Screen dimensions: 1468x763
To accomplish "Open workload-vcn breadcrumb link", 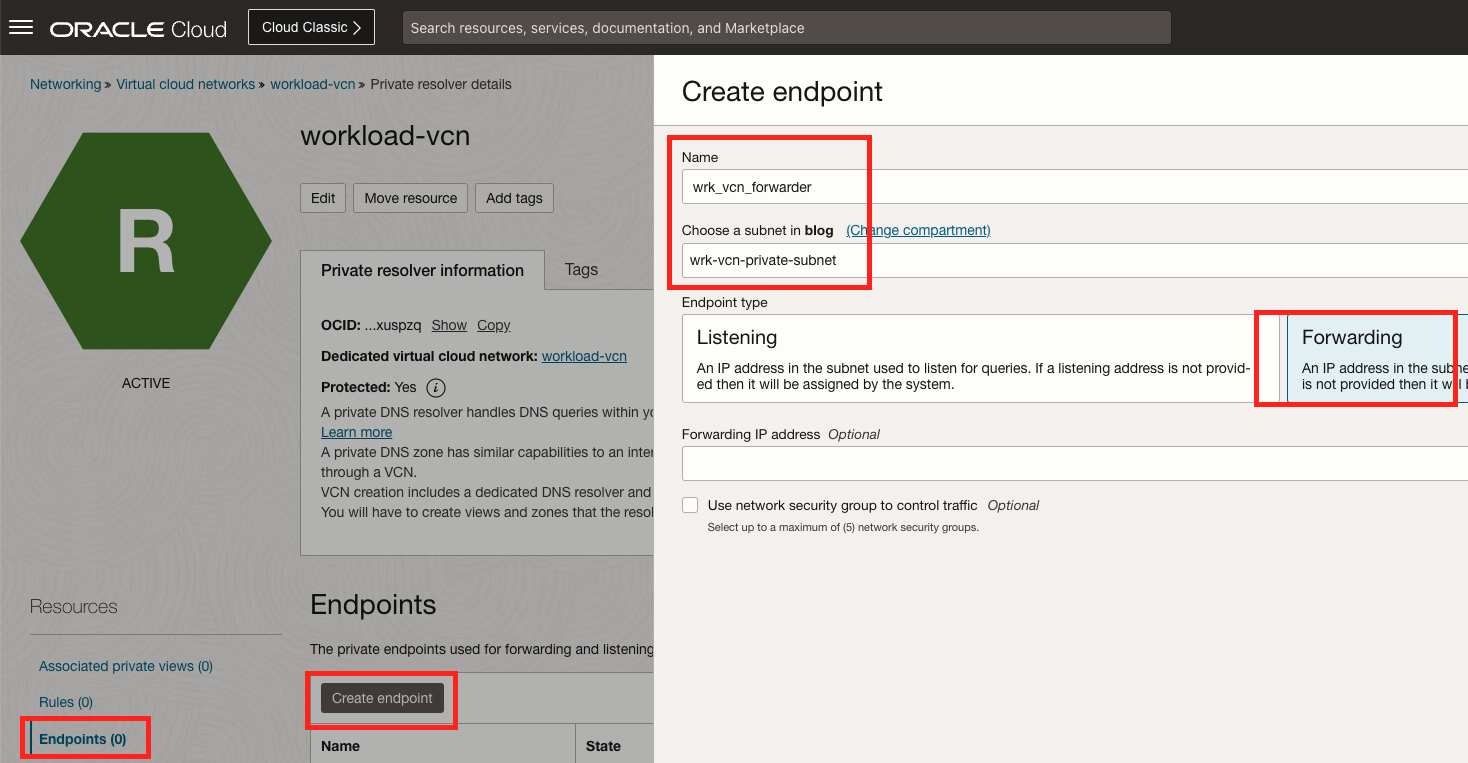I will [313, 84].
